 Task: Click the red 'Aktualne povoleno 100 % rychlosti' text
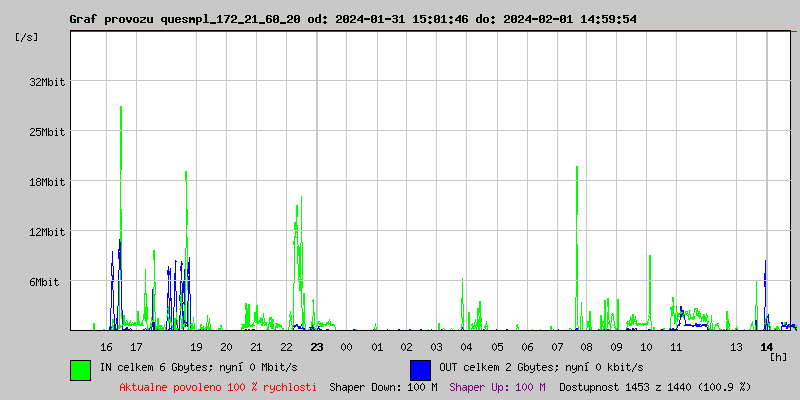218,386
